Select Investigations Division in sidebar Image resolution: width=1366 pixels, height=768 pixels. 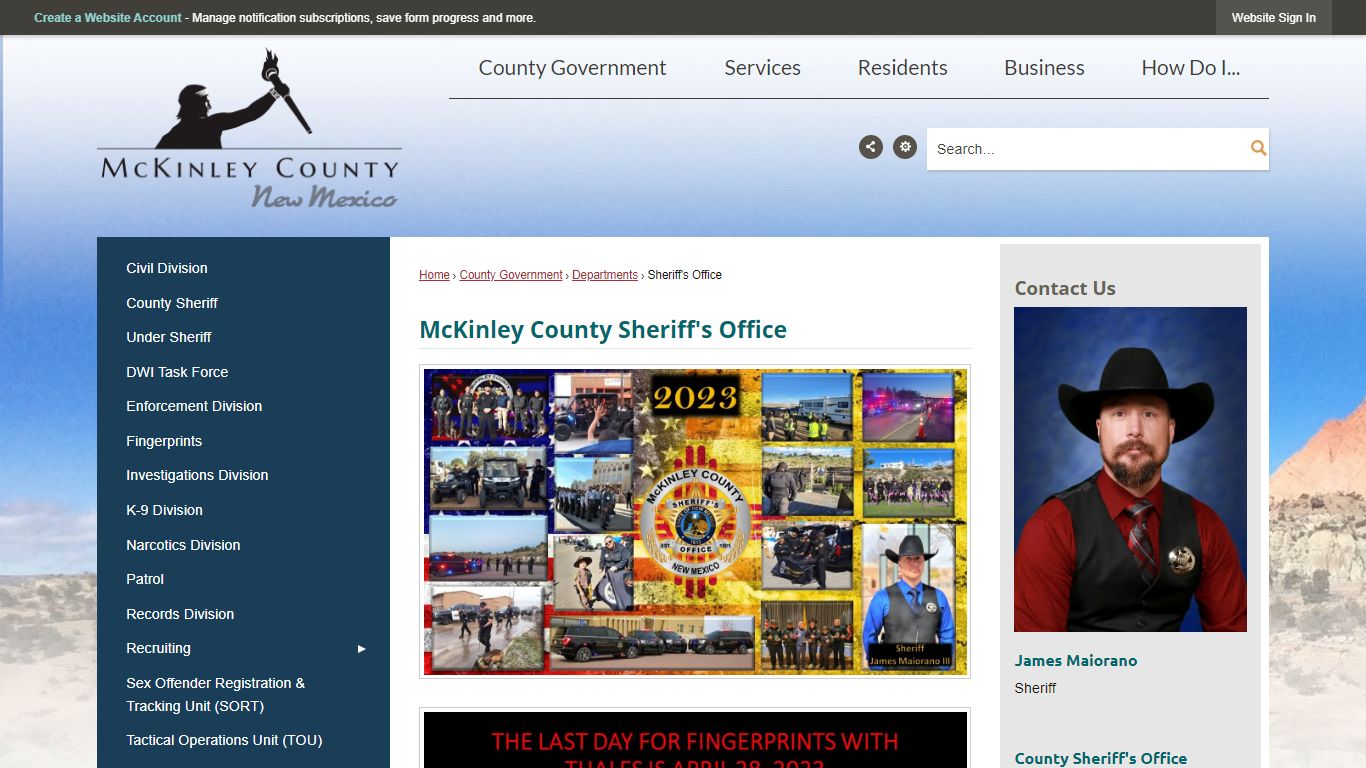[x=197, y=475]
